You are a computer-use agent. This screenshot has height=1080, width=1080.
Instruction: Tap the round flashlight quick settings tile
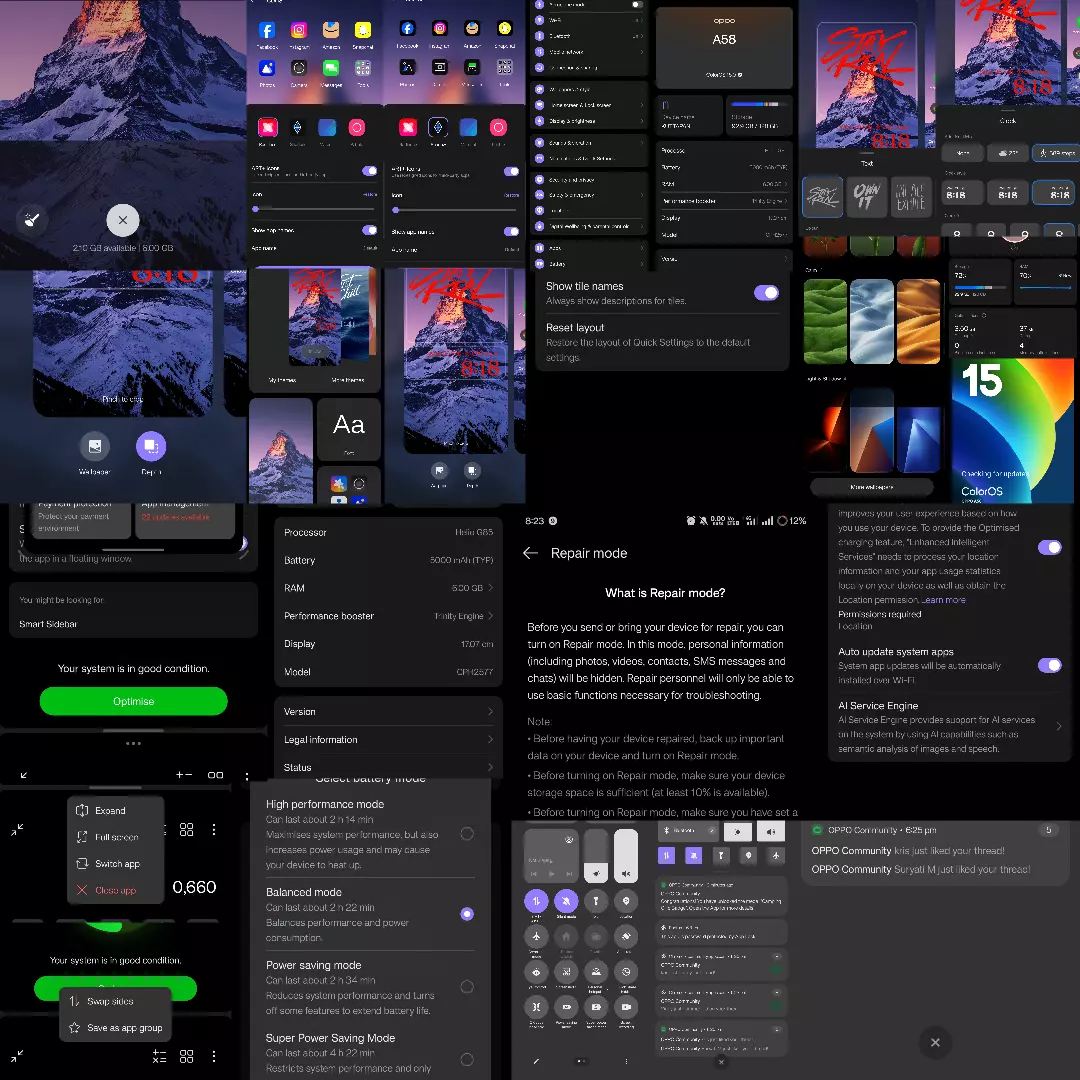(x=596, y=901)
